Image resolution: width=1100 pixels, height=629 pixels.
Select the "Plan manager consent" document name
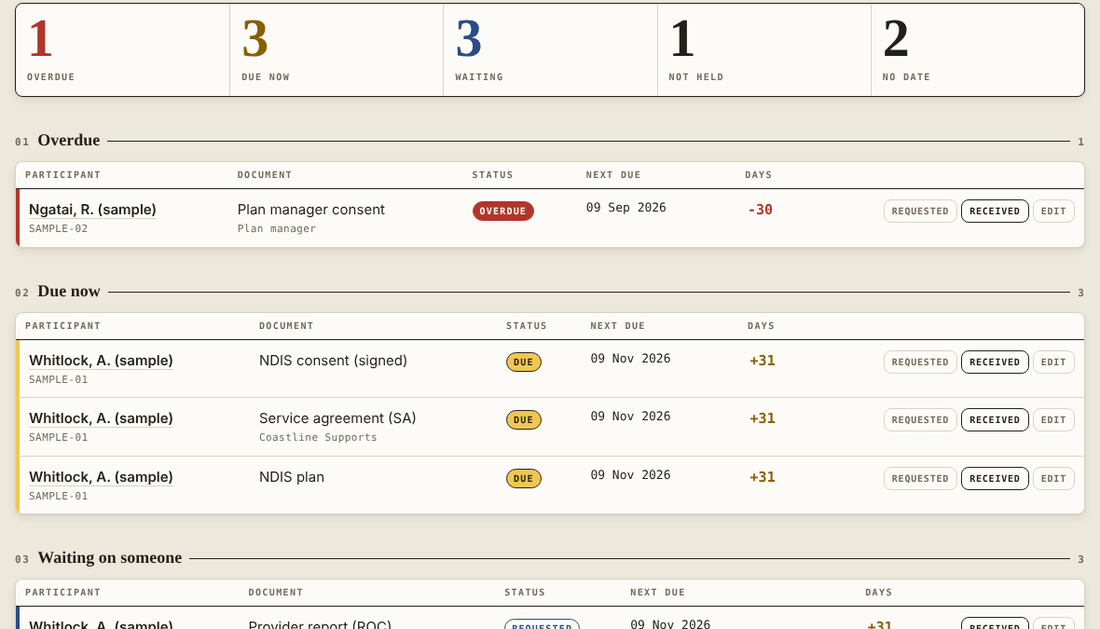tap(311, 210)
